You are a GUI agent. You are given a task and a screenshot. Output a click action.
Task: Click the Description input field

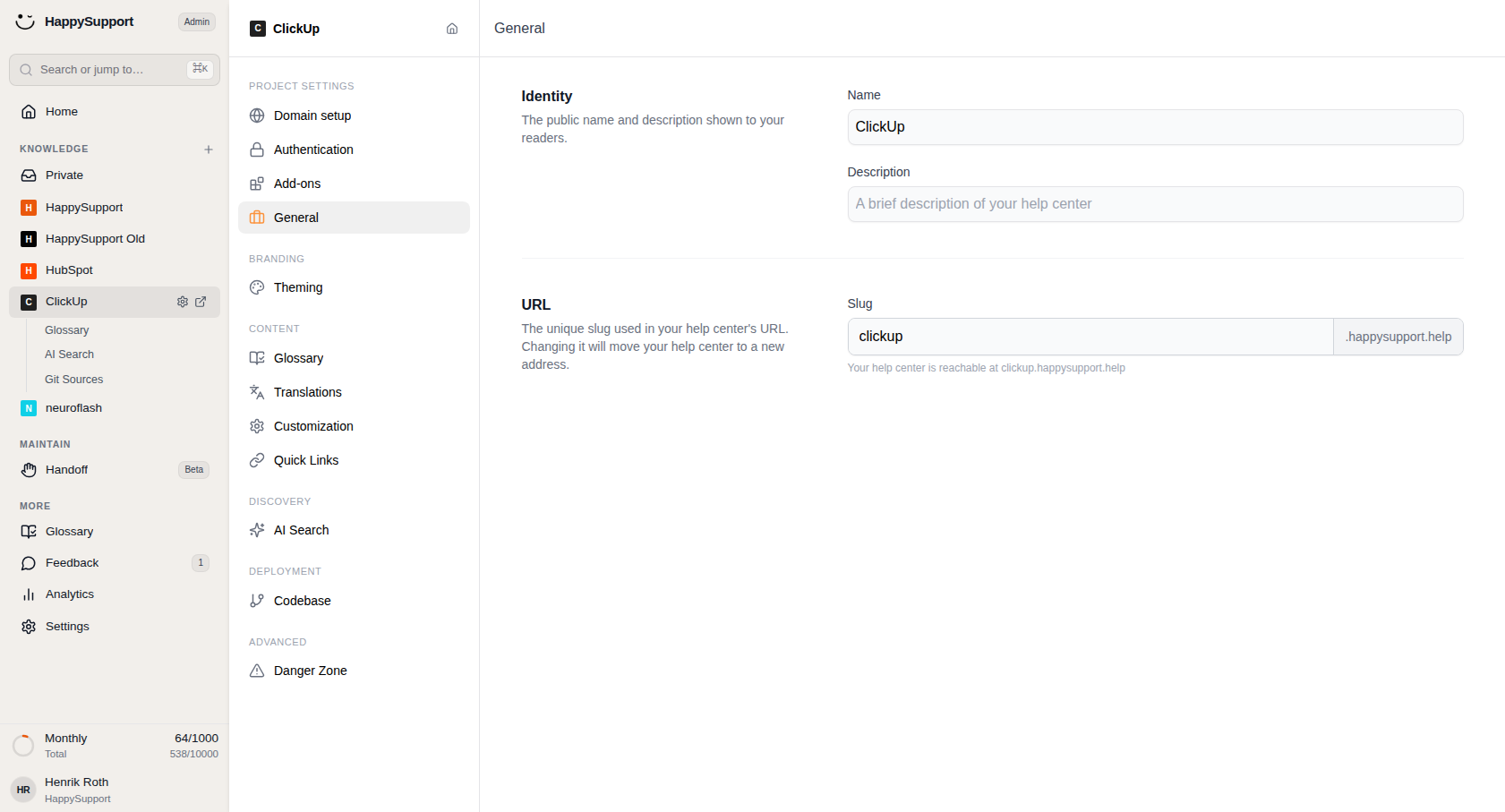1155,204
